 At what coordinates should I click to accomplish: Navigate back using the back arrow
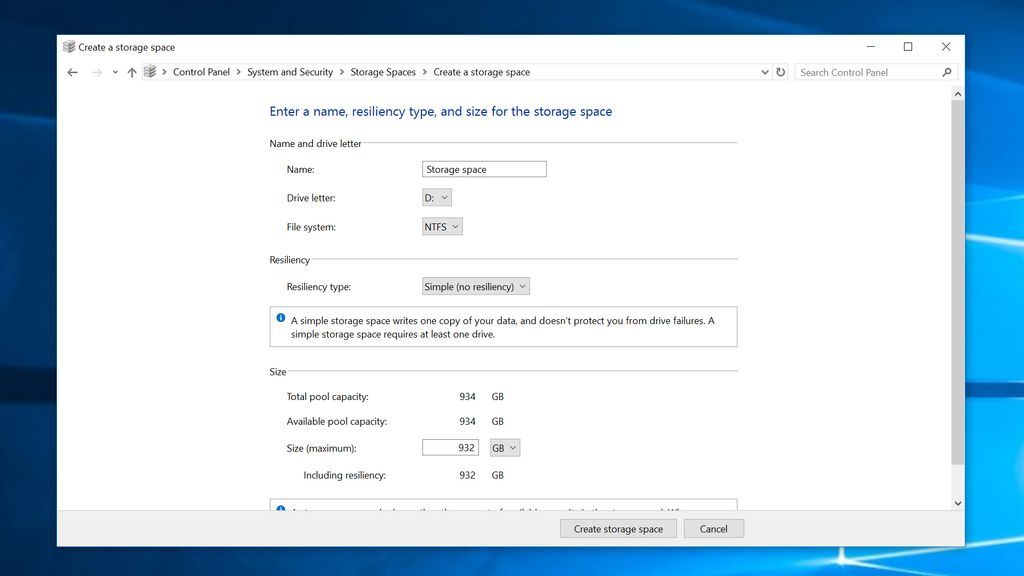pyautogui.click(x=72, y=72)
